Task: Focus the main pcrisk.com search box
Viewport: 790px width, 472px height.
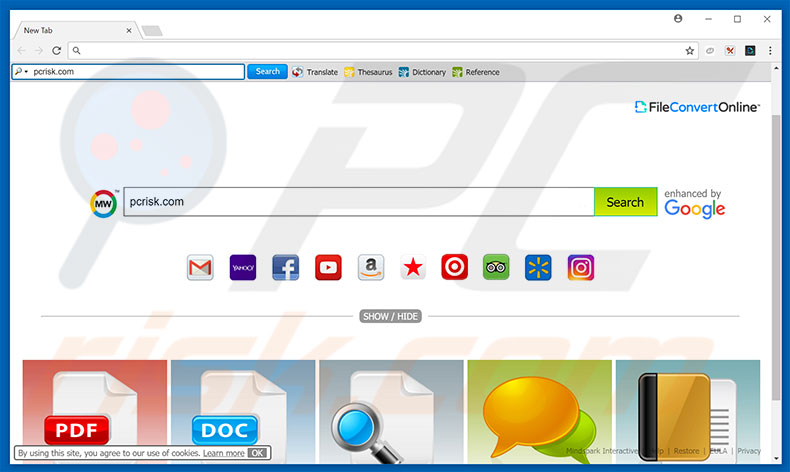Action: (359, 202)
